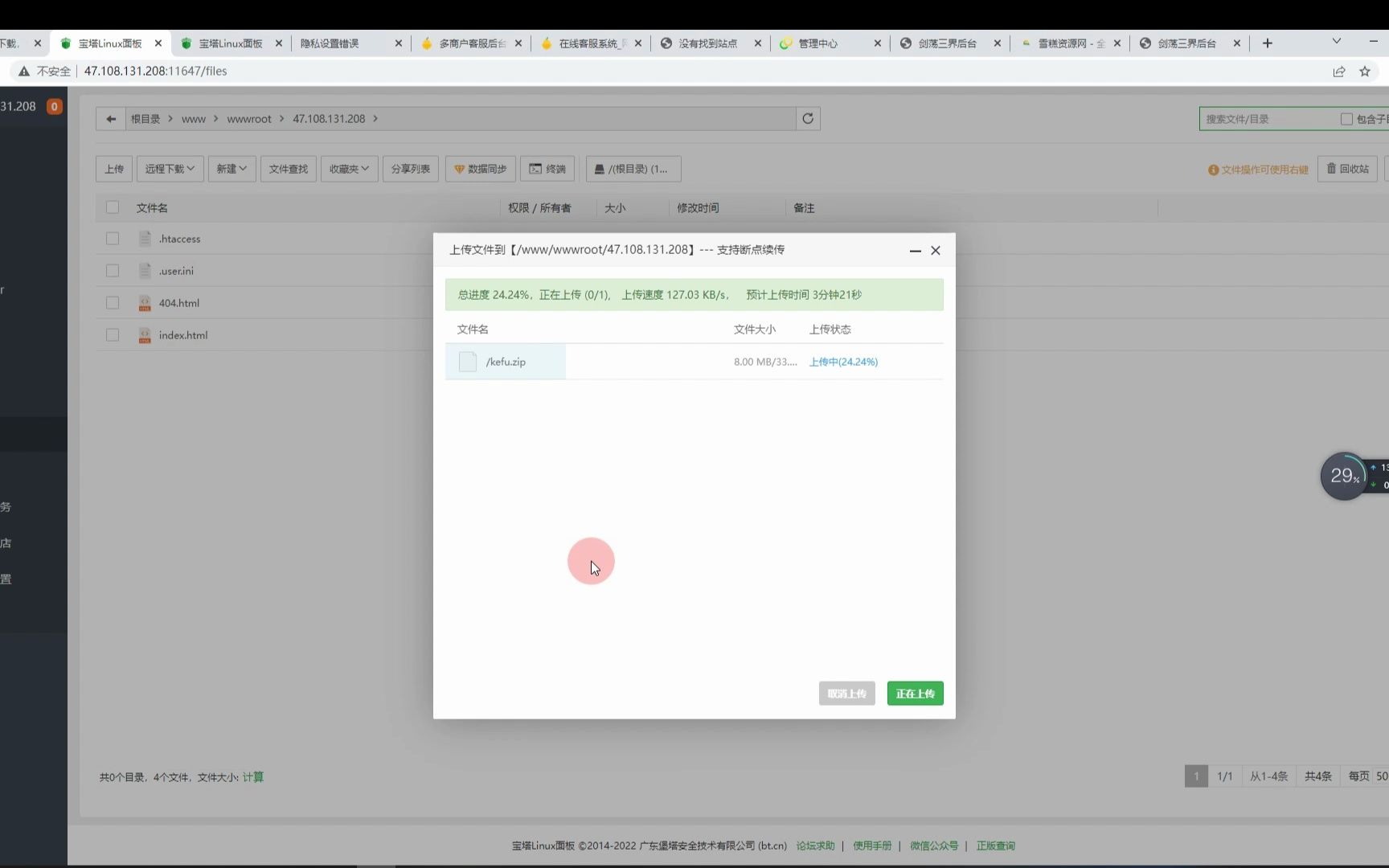Bookmark this page with star icon
The height and width of the screenshot is (868, 1389).
(1365, 72)
